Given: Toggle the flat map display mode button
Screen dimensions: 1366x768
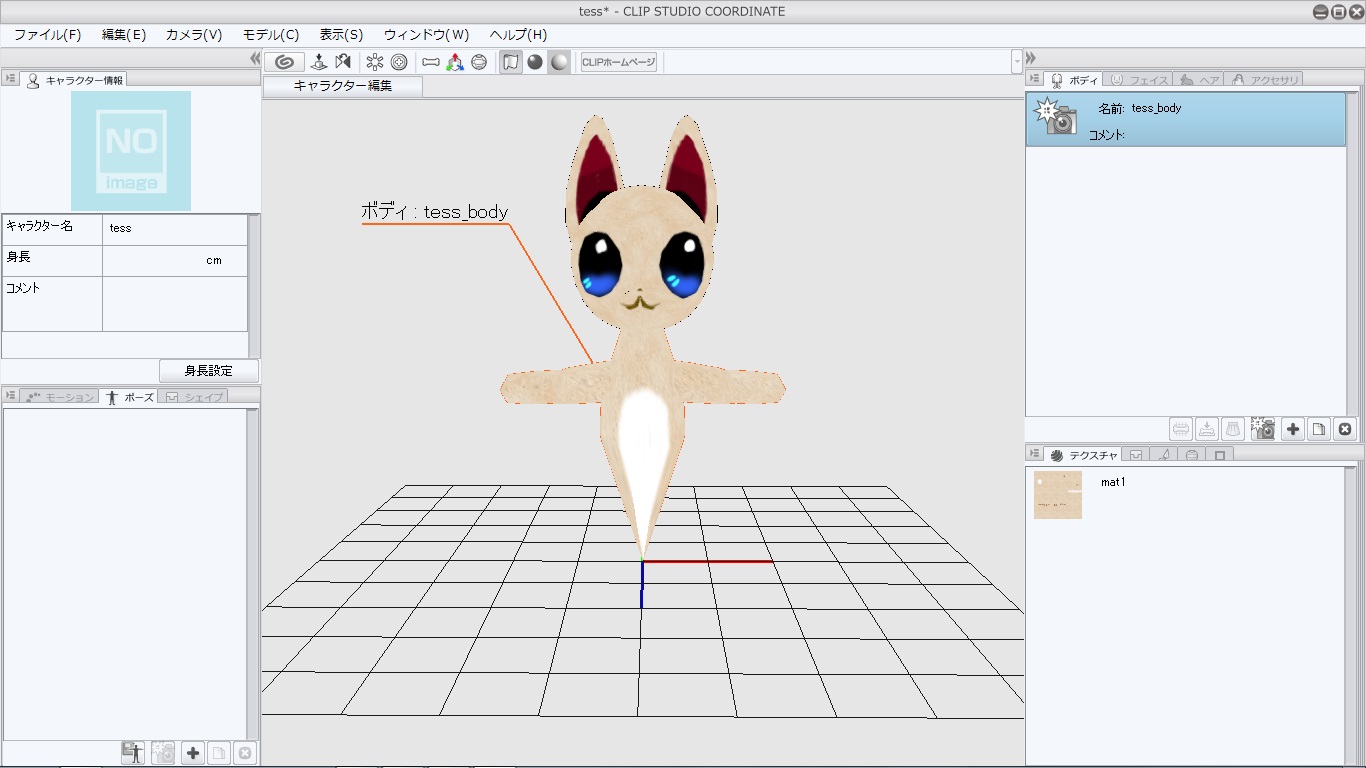Looking at the screenshot, I should coord(511,62).
